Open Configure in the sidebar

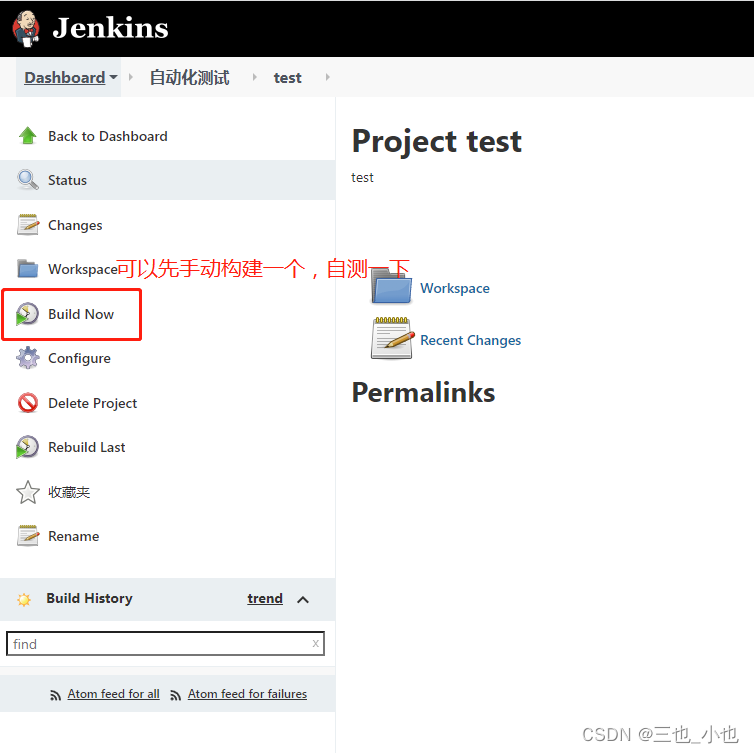tap(79, 359)
